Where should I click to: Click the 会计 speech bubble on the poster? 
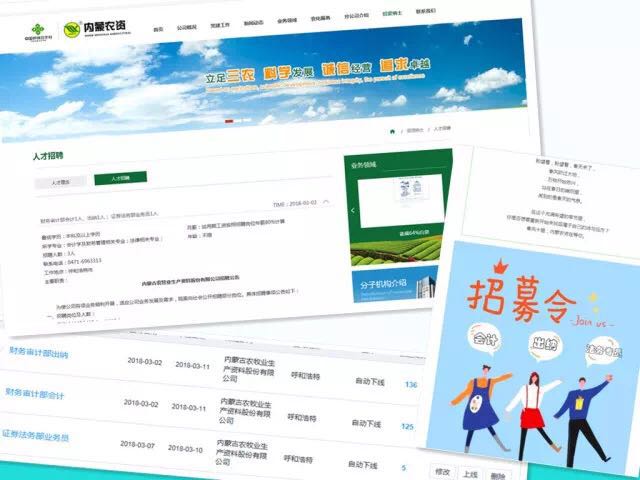click(484, 338)
